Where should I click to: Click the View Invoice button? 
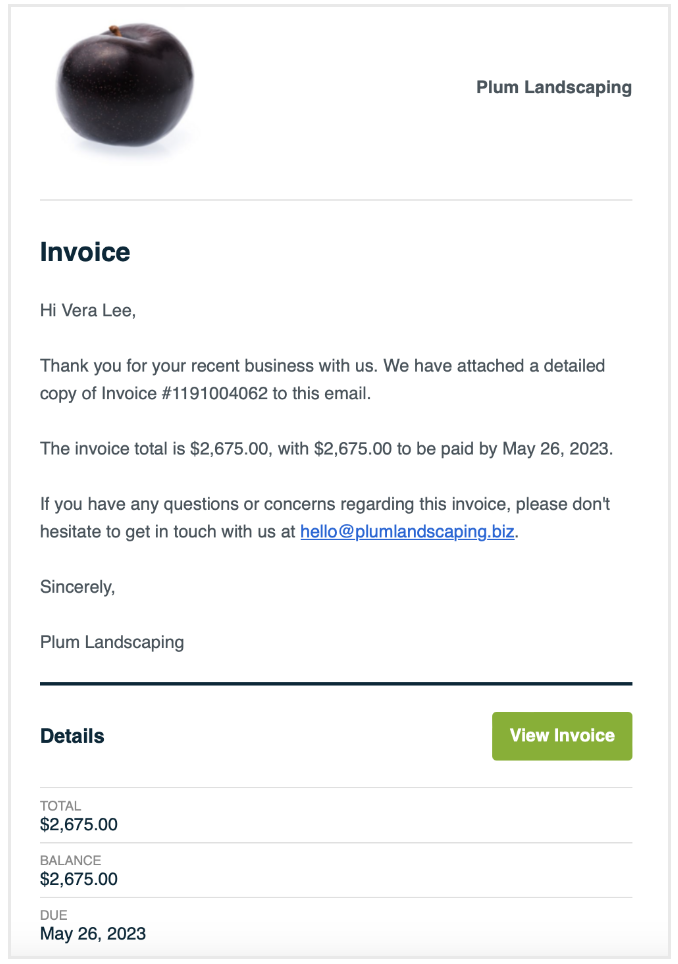tap(562, 736)
